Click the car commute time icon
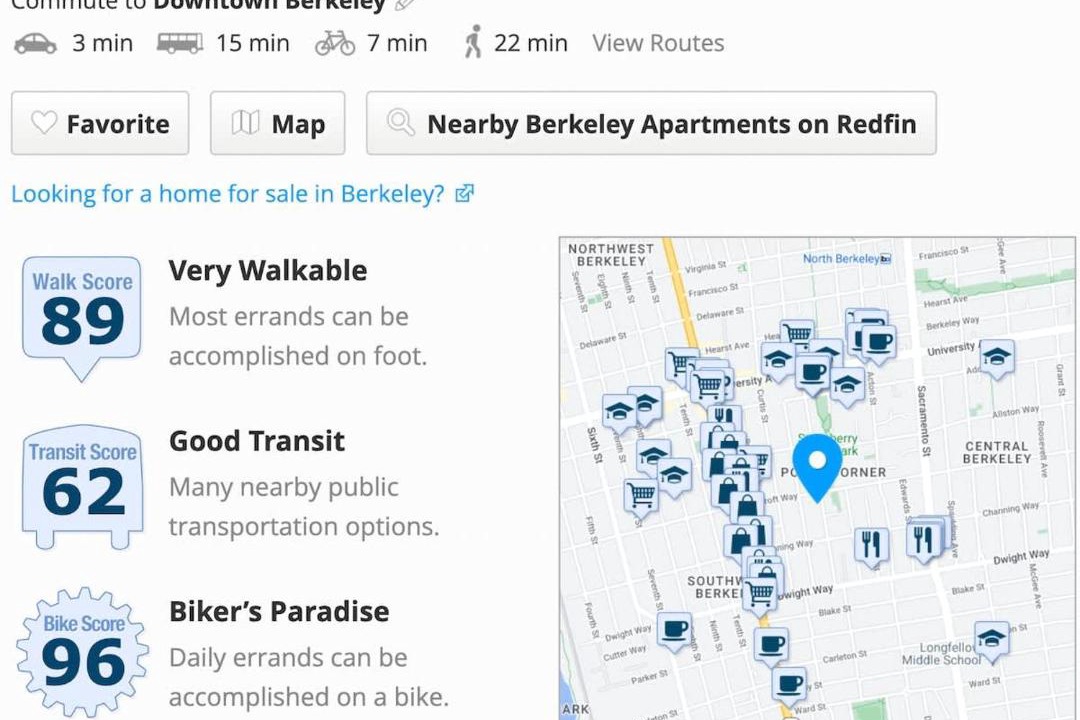1080x720 pixels. pos(36,43)
